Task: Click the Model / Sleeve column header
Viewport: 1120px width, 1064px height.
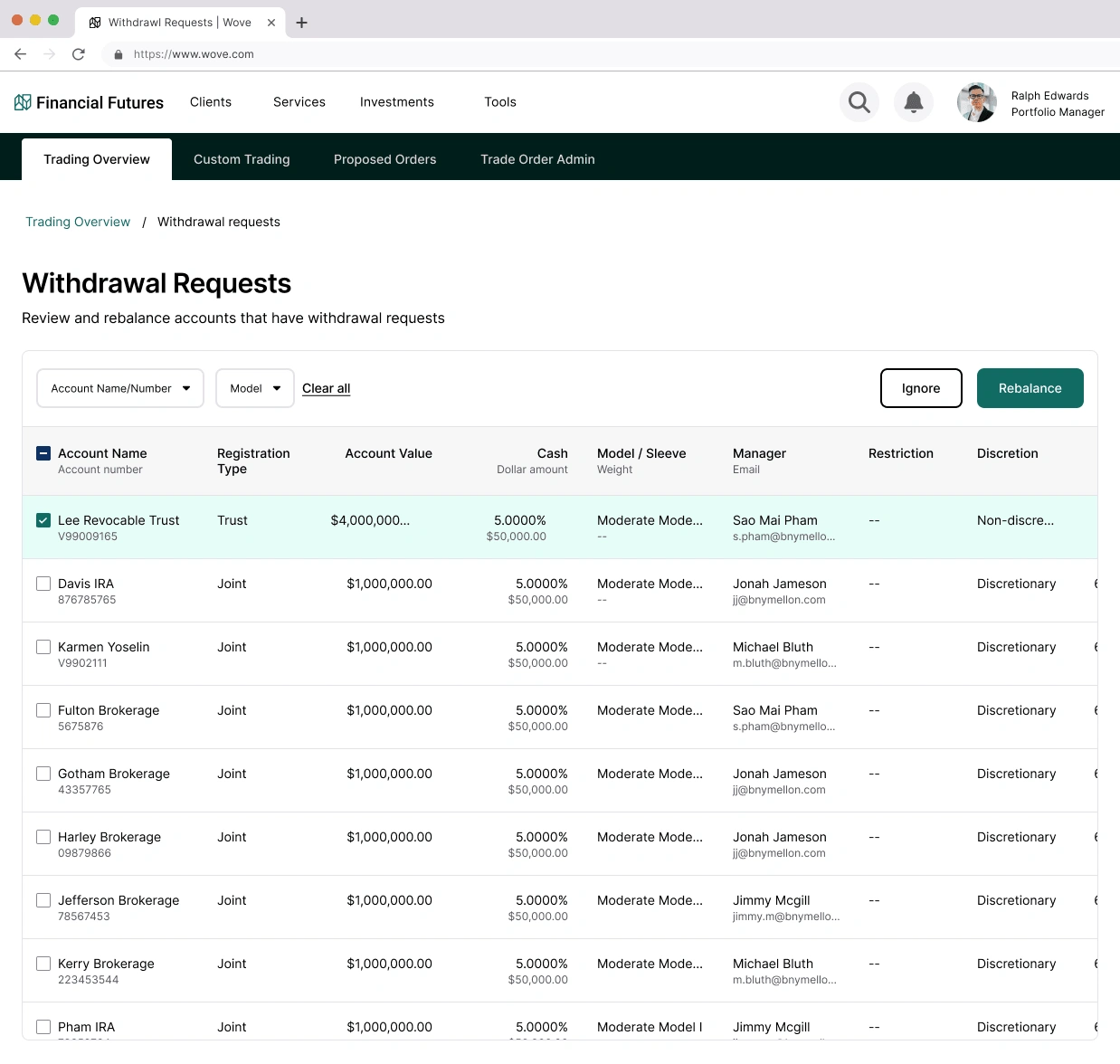Action: [x=641, y=453]
